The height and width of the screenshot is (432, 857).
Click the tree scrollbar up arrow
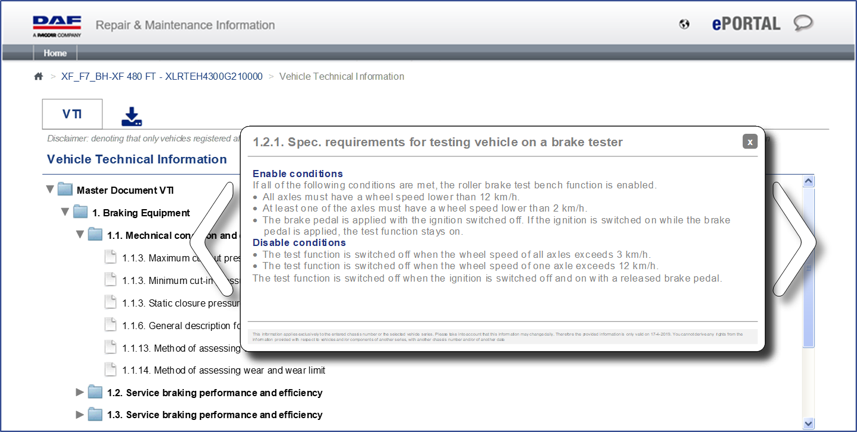tap(809, 181)
